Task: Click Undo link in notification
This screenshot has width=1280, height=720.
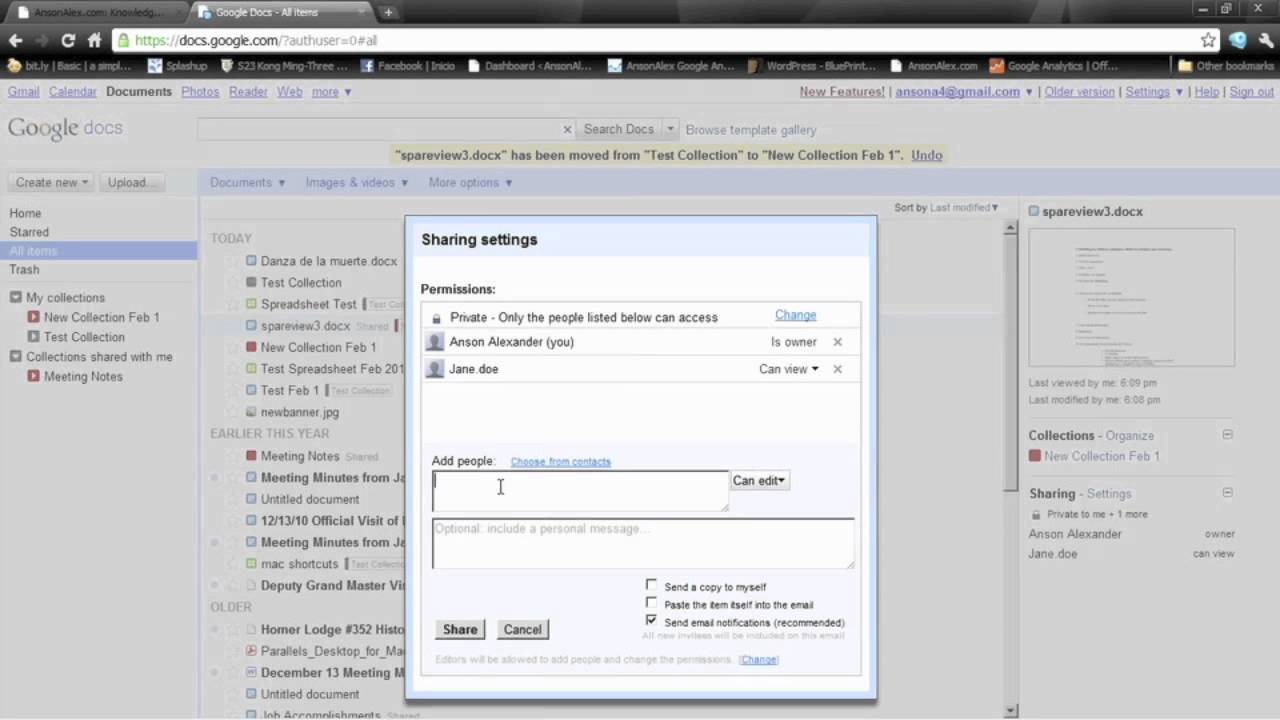Action: pos(927,155)
